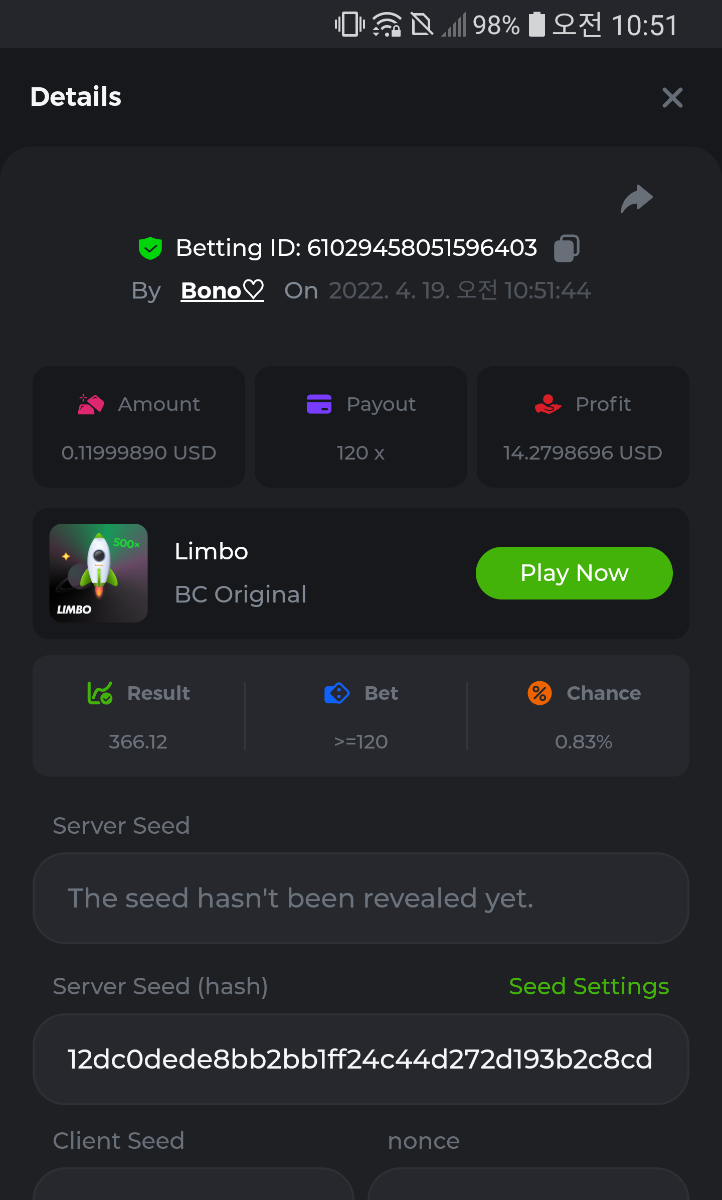Open Seed Settings link
The height and width of the screenshot is (1200, 722).
589,986
